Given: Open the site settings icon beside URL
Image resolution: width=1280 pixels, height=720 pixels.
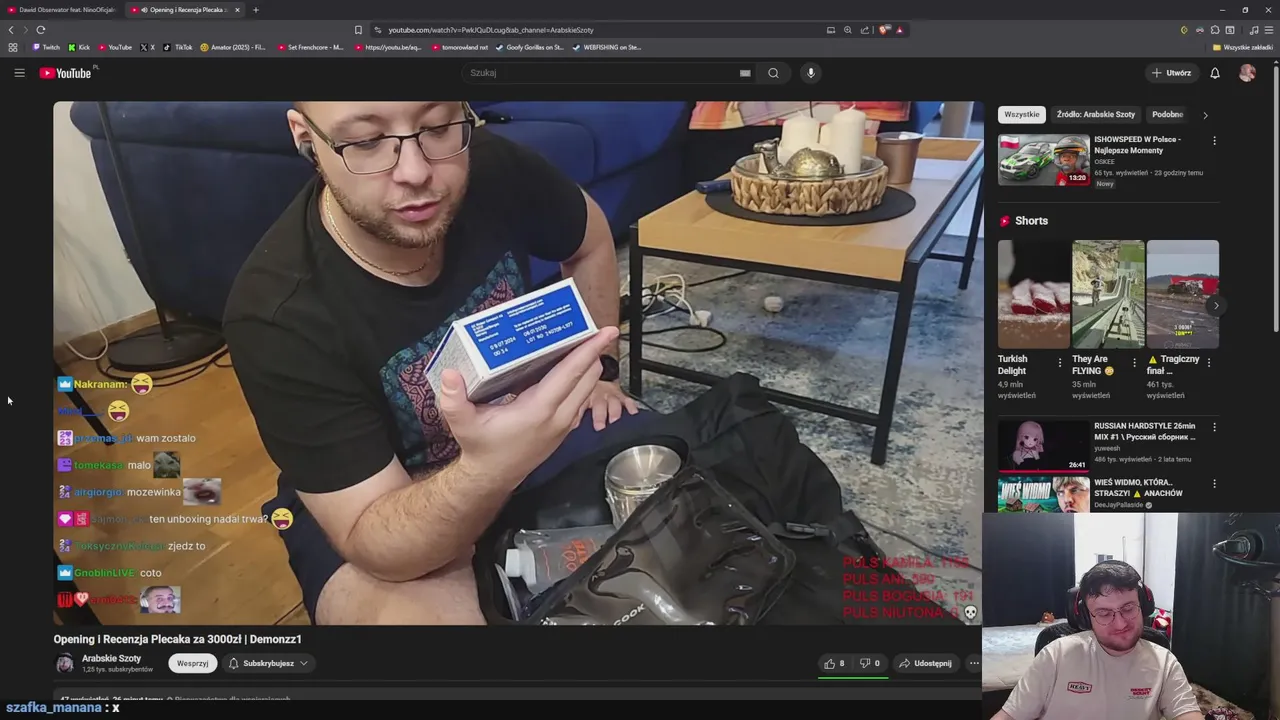Looking at the screenshot, I should (377, 30).
